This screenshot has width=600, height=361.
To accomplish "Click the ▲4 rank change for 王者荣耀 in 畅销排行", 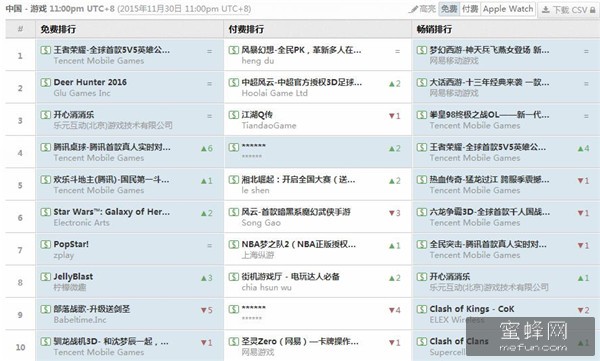I will 583,149.
